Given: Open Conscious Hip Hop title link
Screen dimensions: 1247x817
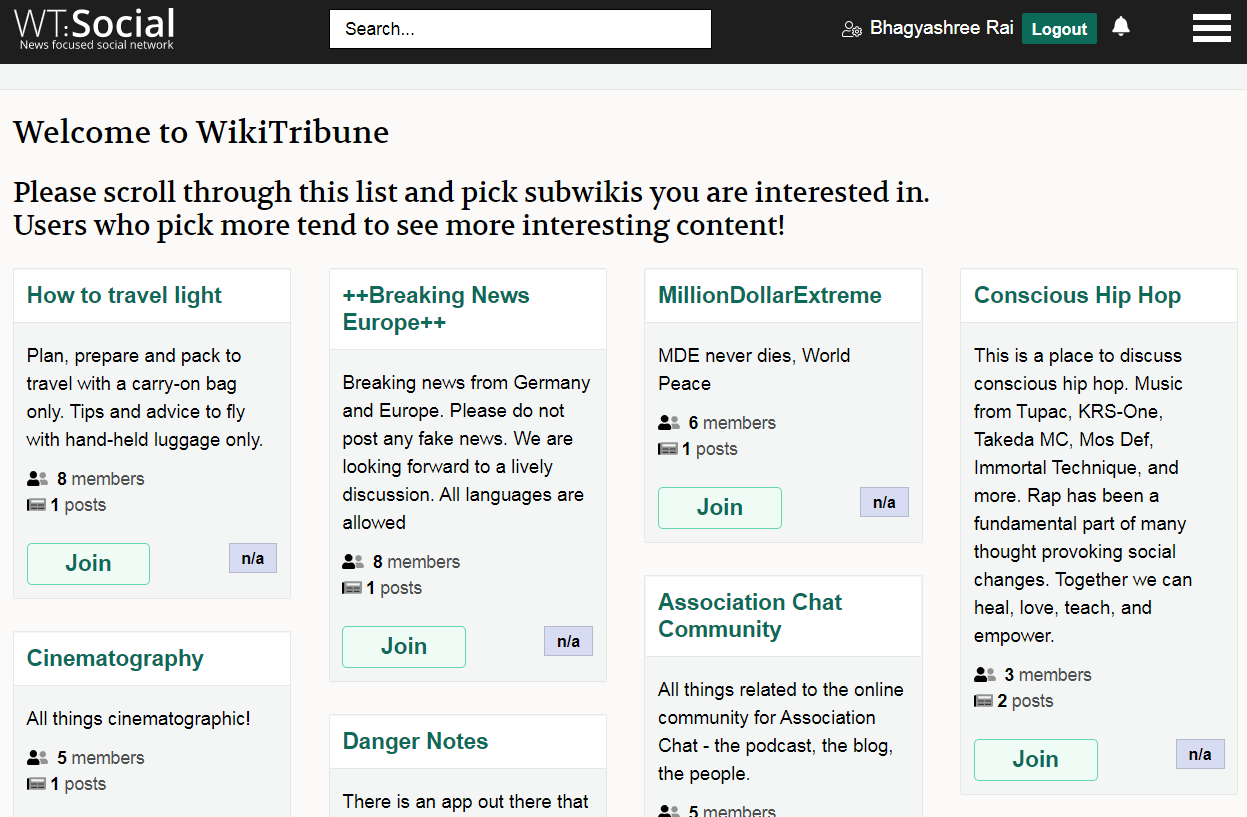Looking at the screenshot, I should pos(1077,295).
